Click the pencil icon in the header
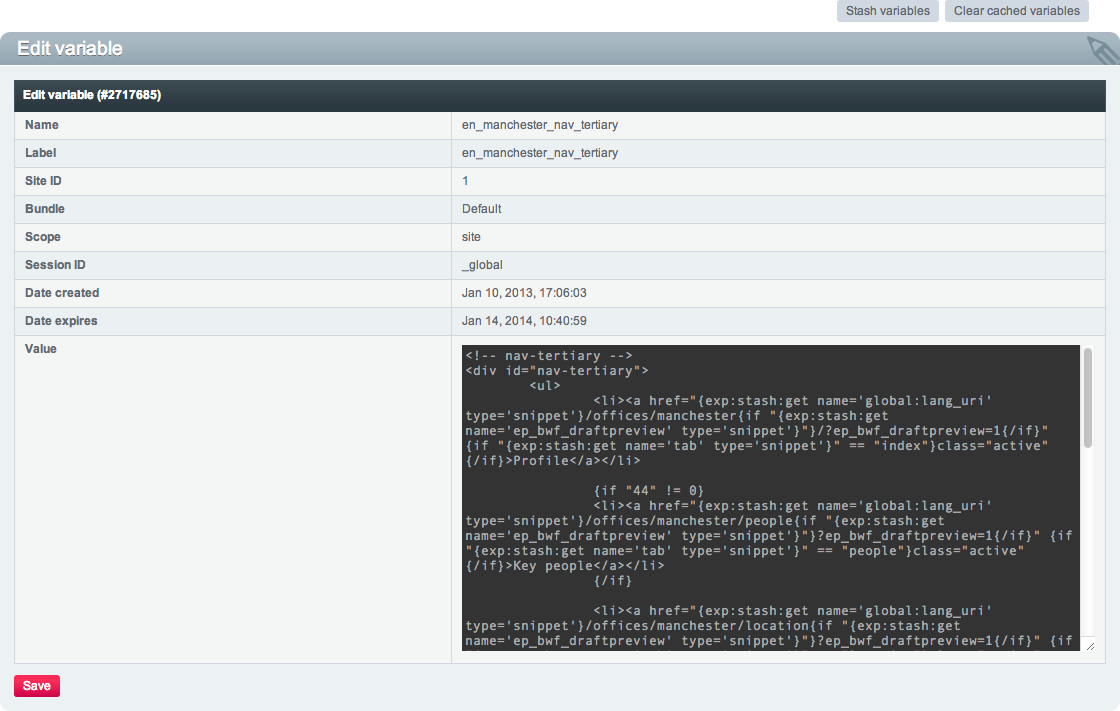Screen dimensions: 1120x711 coord(1101,50)
